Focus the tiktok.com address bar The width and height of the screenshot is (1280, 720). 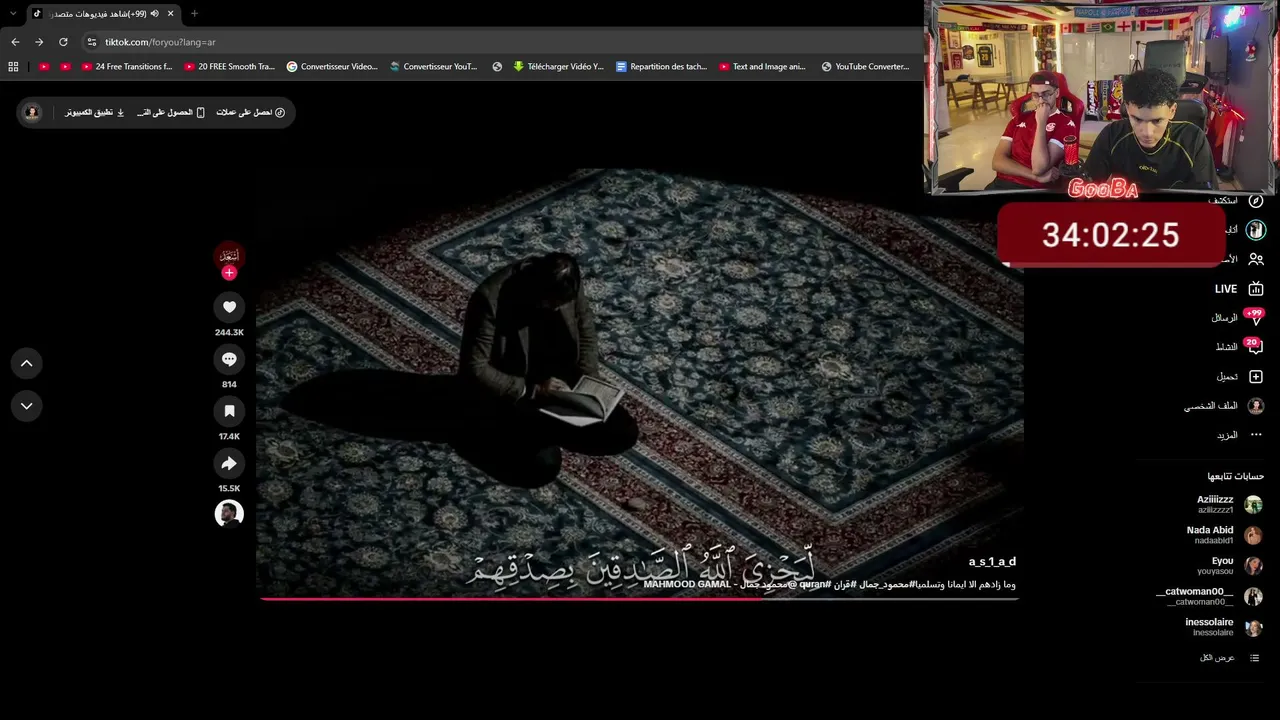tap(500, 42)
